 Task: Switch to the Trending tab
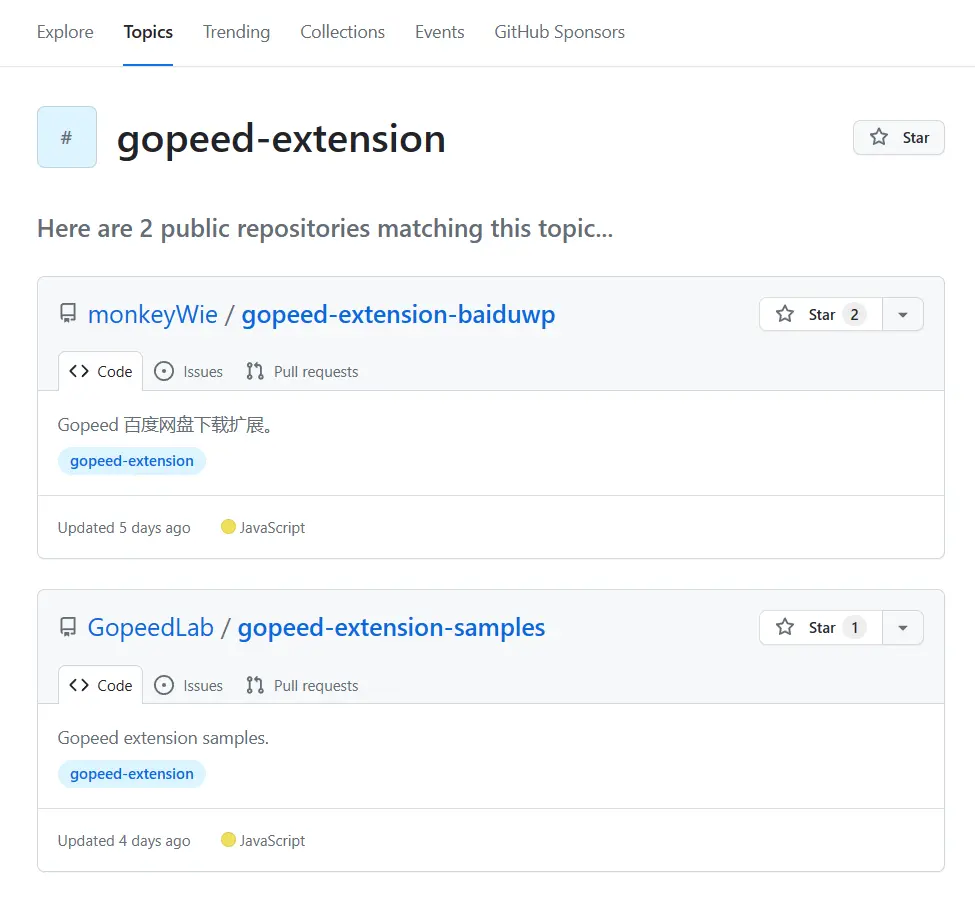click(x=236, y=32)
